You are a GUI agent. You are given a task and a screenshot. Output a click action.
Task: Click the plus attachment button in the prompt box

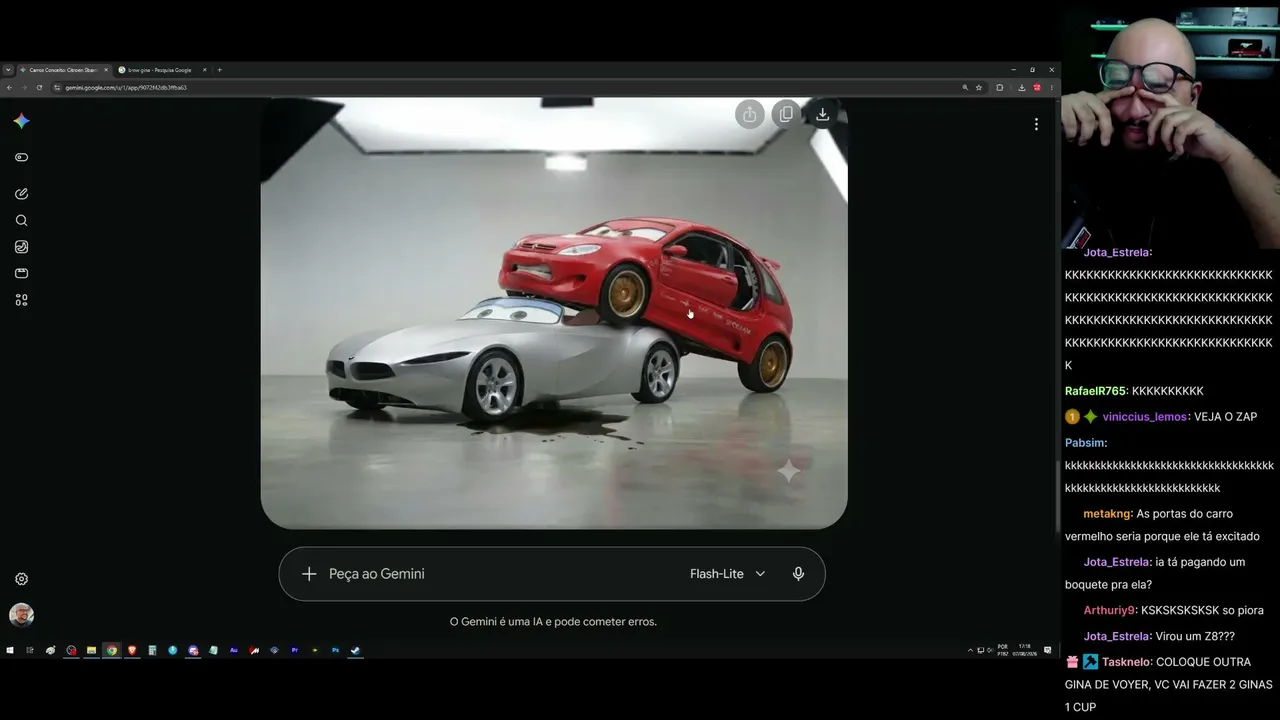[309, 574]
